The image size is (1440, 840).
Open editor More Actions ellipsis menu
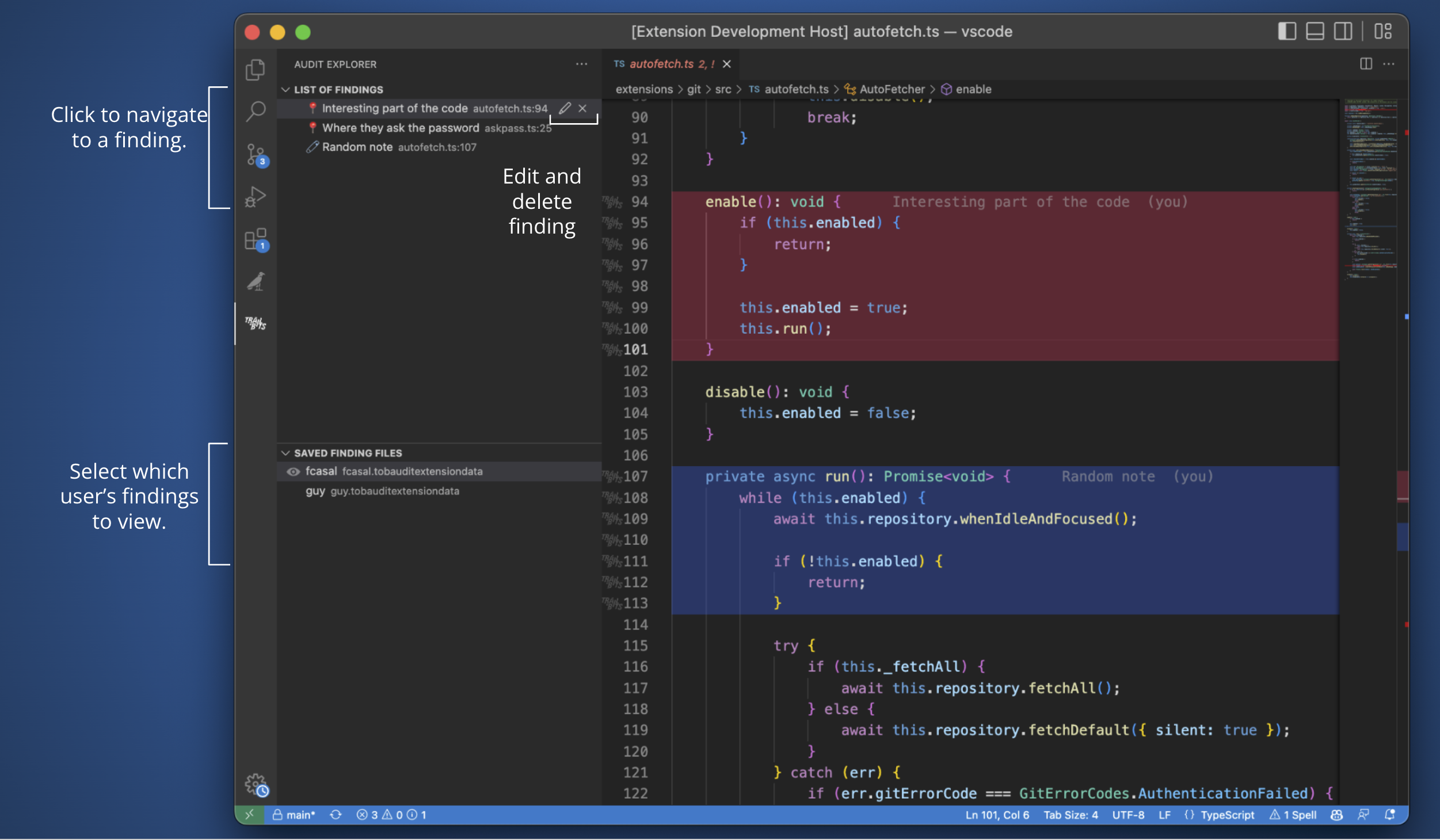(x=1389, y=64)
